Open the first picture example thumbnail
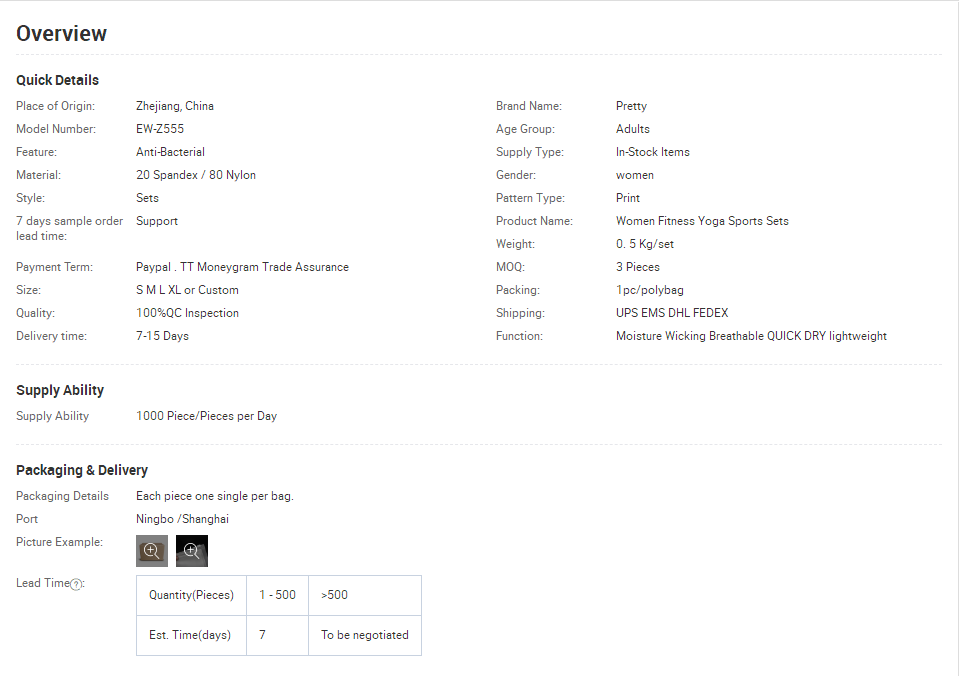Viewport: 959px width, 676px height. (152, 551)
